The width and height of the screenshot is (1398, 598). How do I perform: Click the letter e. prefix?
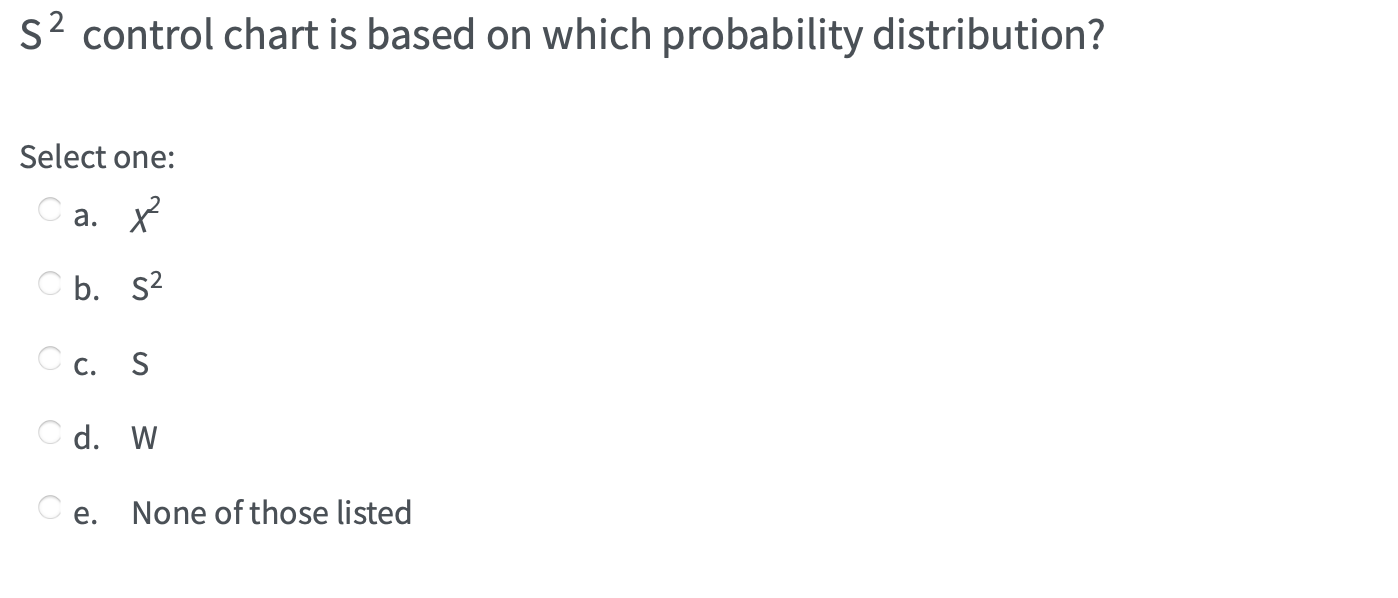point(86,512)
